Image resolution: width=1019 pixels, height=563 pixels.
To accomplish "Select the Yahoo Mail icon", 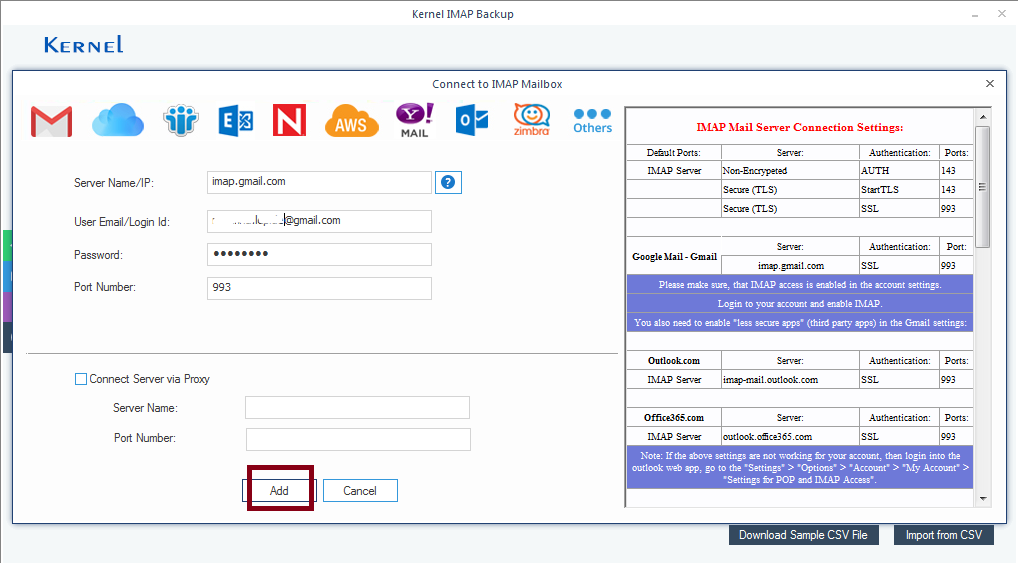I will [x=415, y=120].
